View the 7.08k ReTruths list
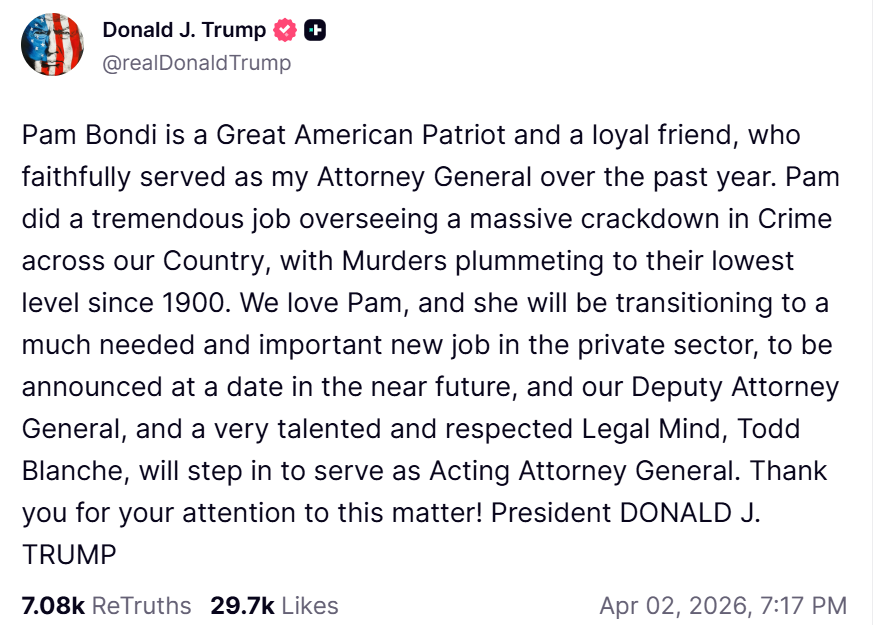The height and width of the screenshot is (625, 896). coord(106,605)
